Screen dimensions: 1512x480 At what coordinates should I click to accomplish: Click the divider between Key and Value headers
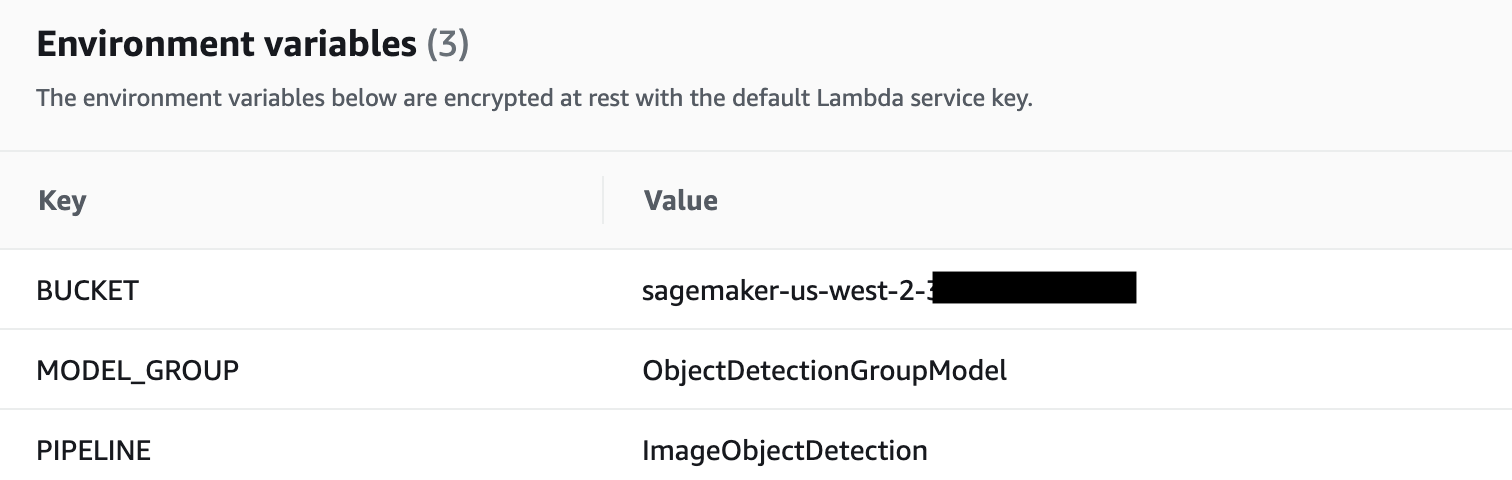(603, 200)
